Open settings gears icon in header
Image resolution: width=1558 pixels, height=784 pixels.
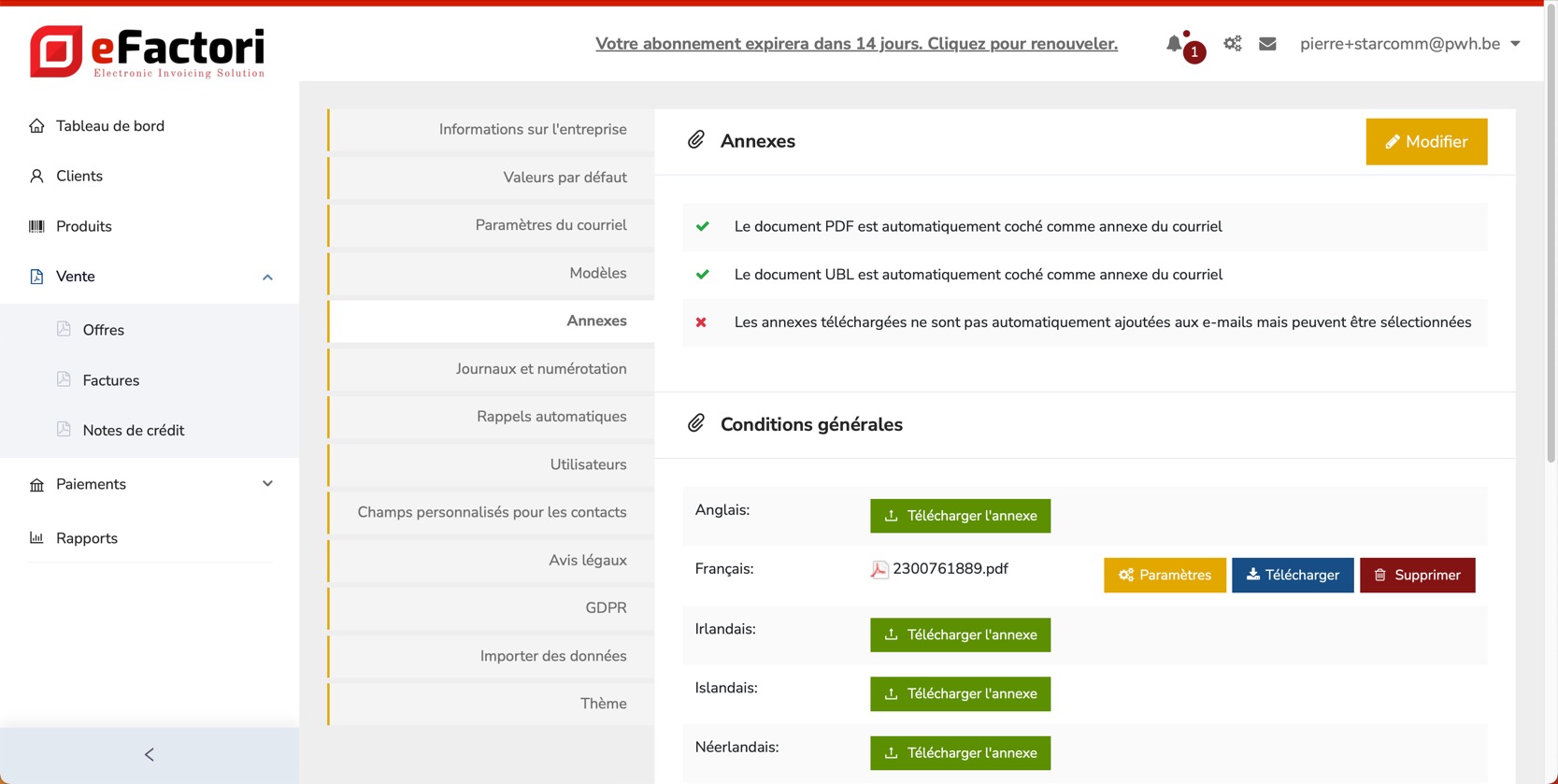[1233, 44]
